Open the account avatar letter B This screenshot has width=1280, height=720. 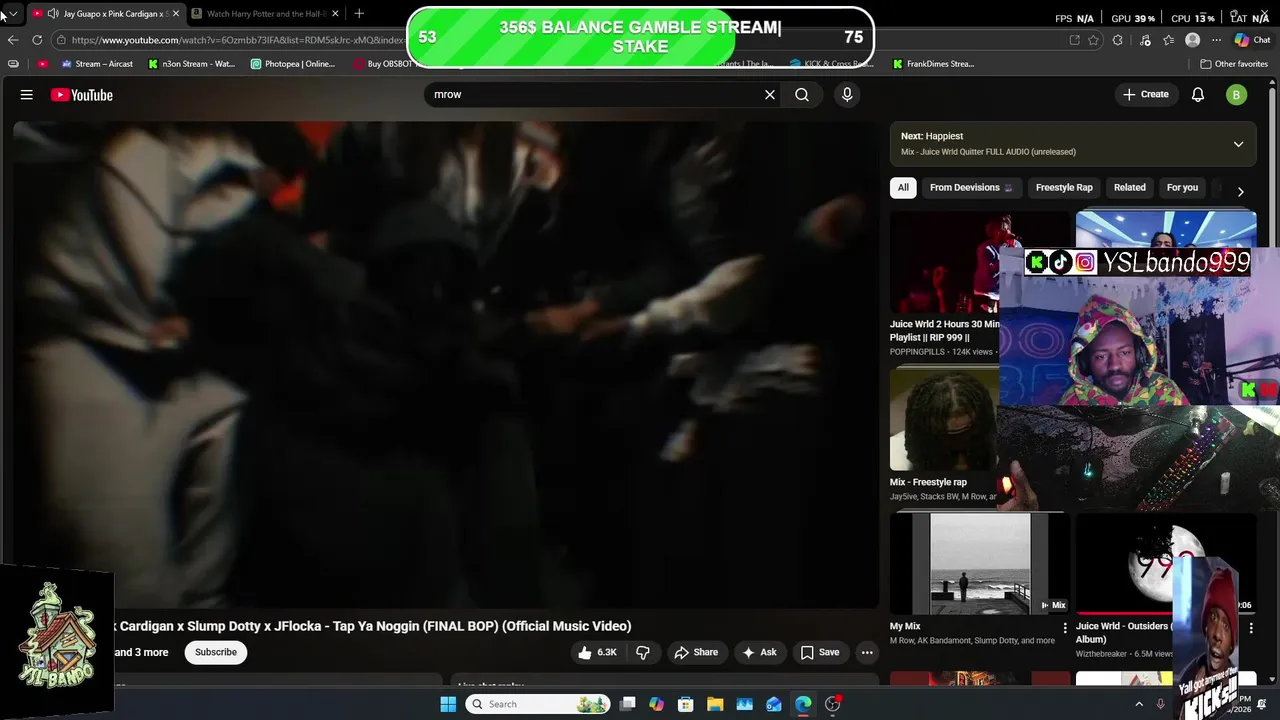[1237, 95]
